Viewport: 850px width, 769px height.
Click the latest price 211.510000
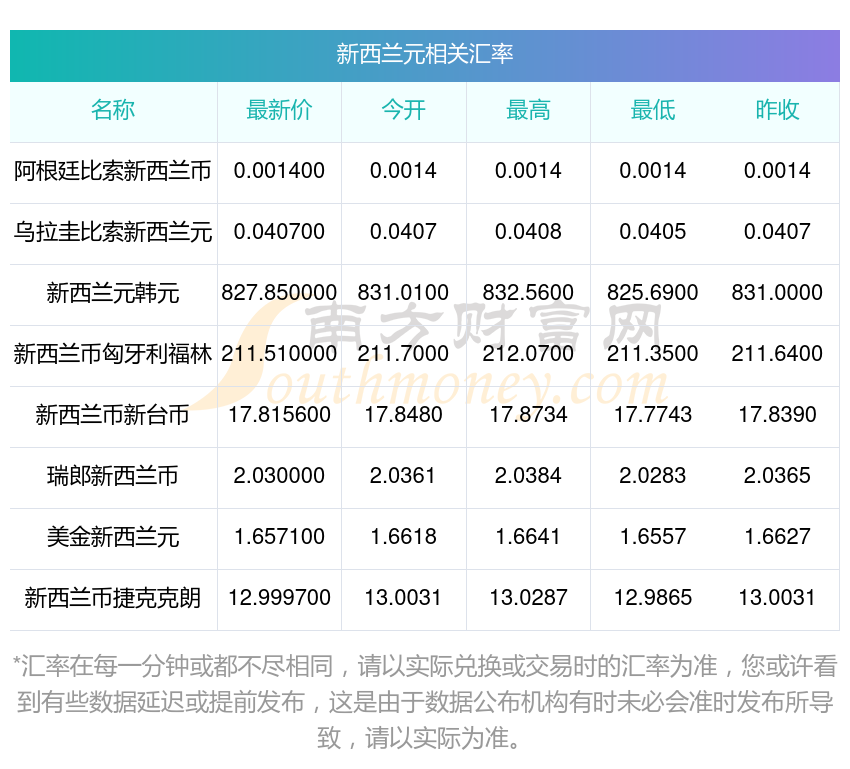click(279, 354)
